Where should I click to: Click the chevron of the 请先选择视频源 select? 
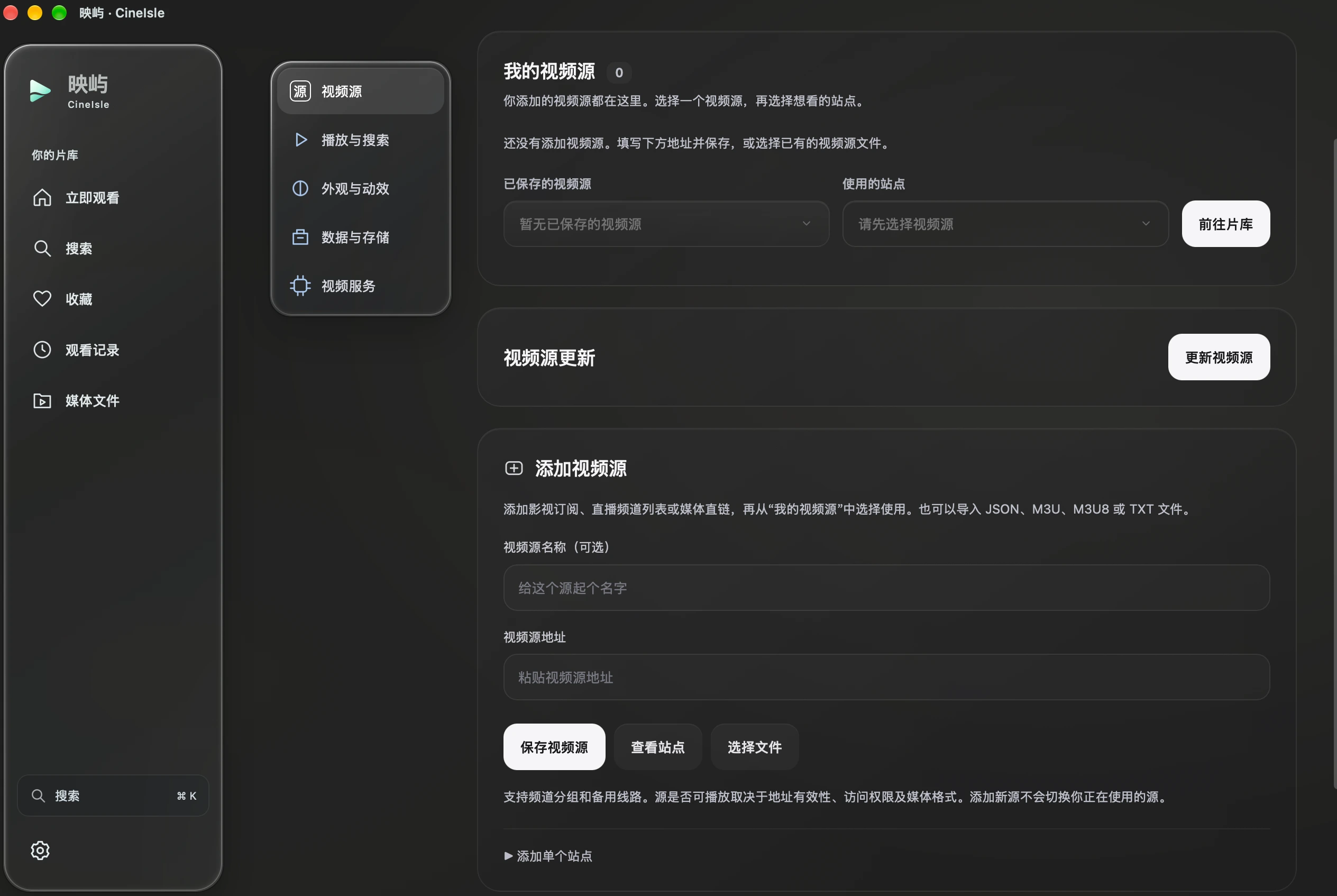point(1146,223)
